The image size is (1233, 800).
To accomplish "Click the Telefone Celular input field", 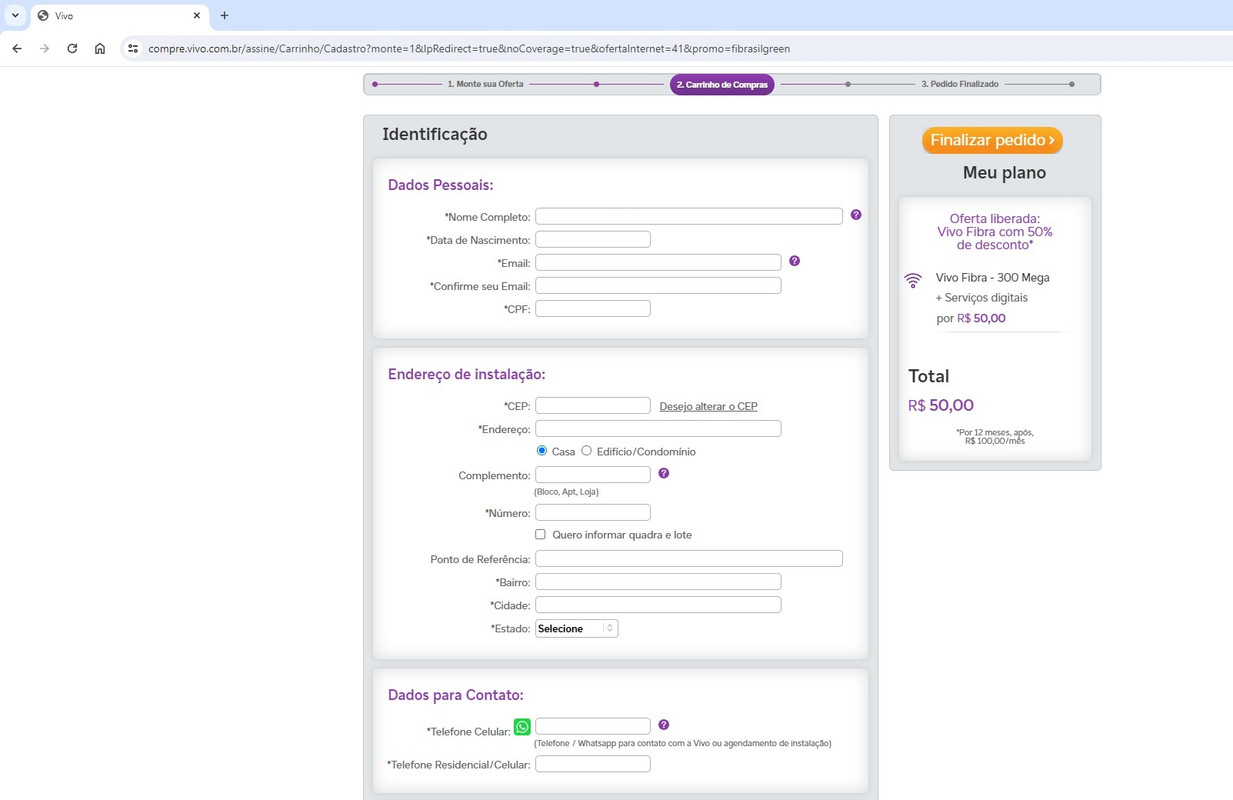I will [x=593, y=726].
